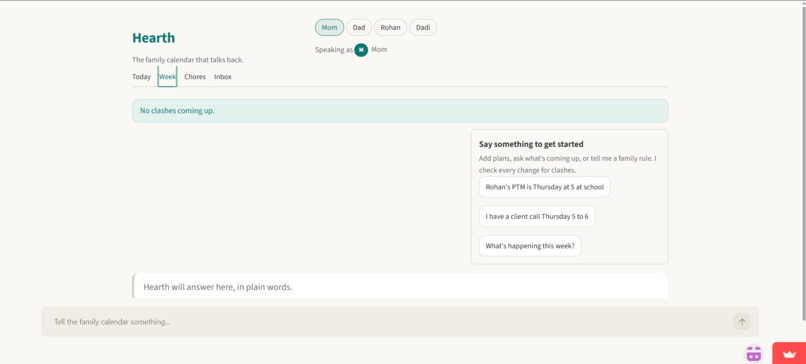806x364 pixels.
Task: Click "Hearth will answer here" response area
Action: [x=400, y=286]
